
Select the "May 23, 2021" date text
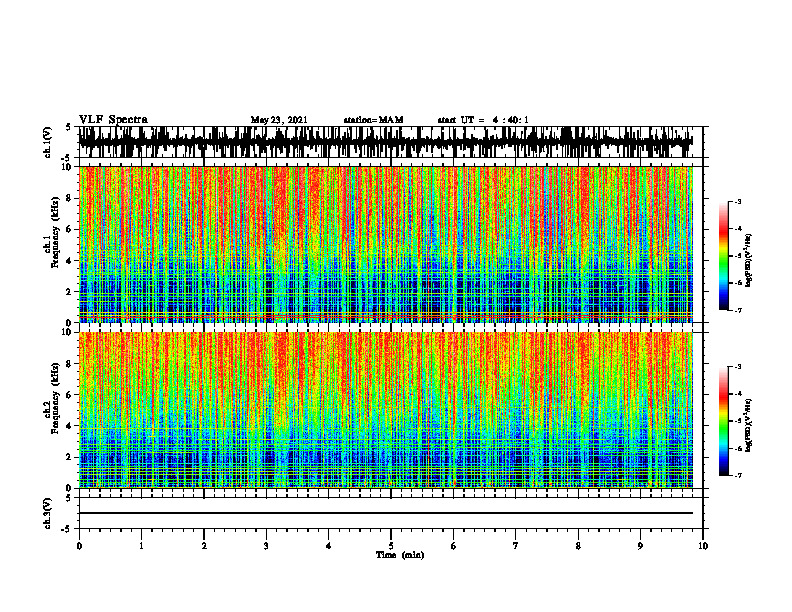[x=279, y=120]
